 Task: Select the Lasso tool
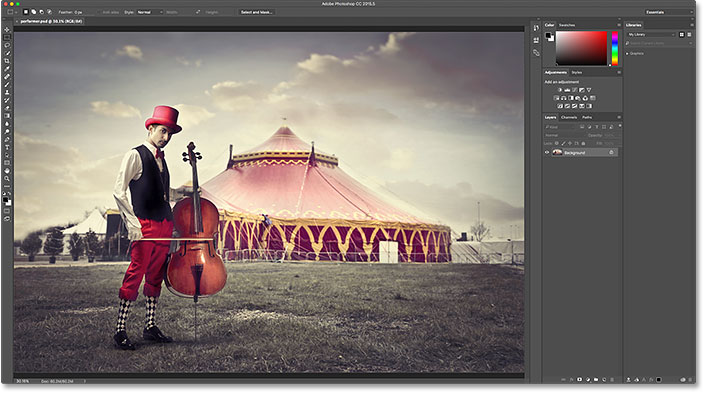(7, 45)
